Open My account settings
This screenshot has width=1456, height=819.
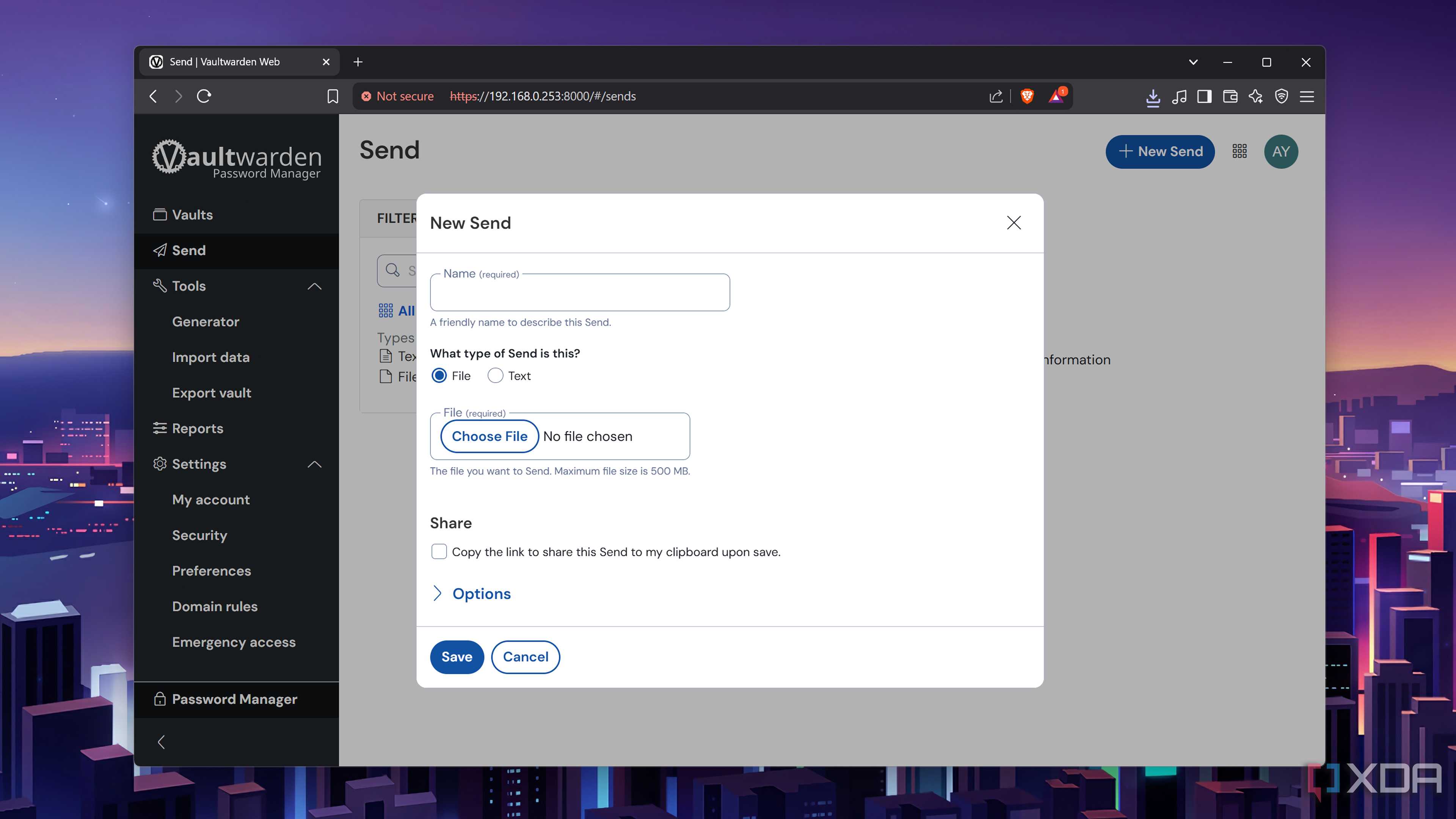211,500
